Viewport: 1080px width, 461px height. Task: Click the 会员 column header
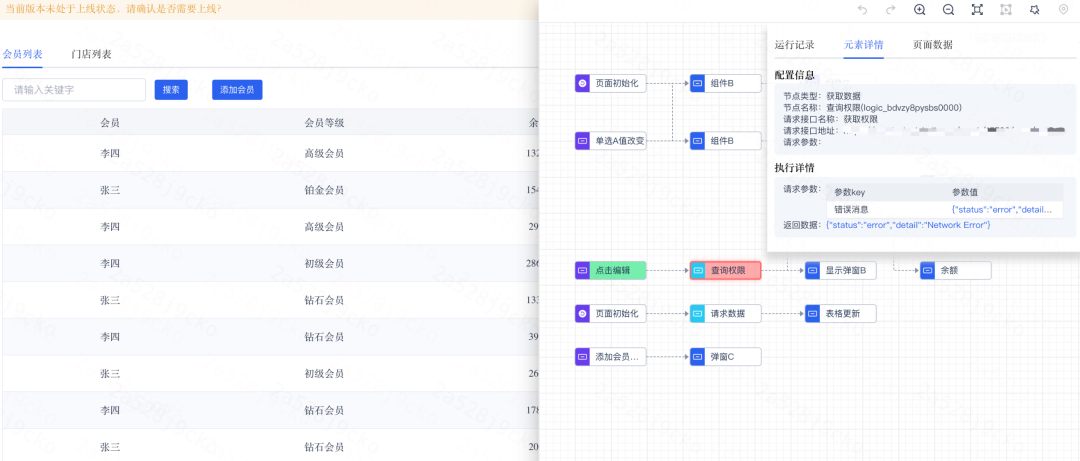point(110,123)
